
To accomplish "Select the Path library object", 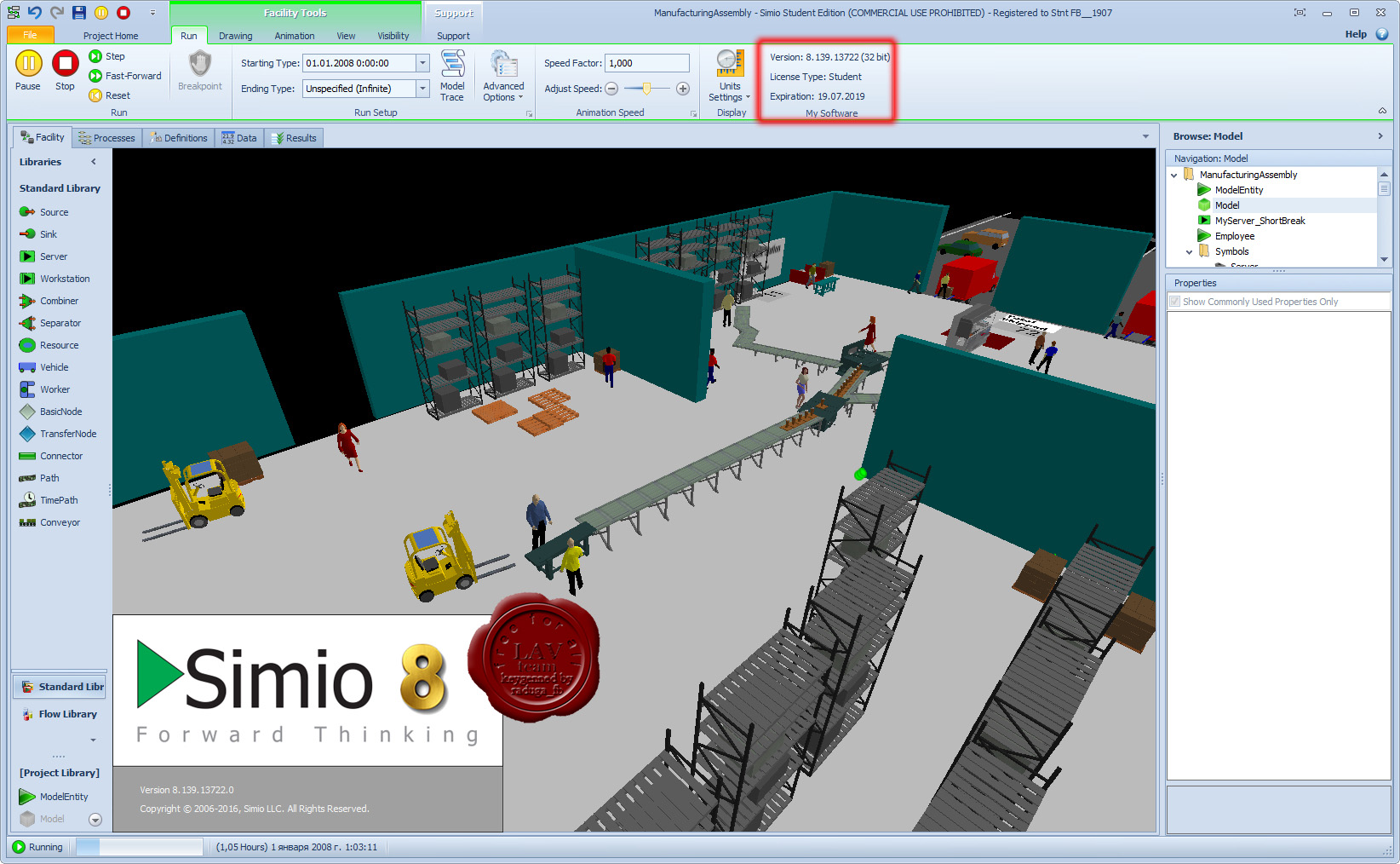I will (x=39, y=478).
